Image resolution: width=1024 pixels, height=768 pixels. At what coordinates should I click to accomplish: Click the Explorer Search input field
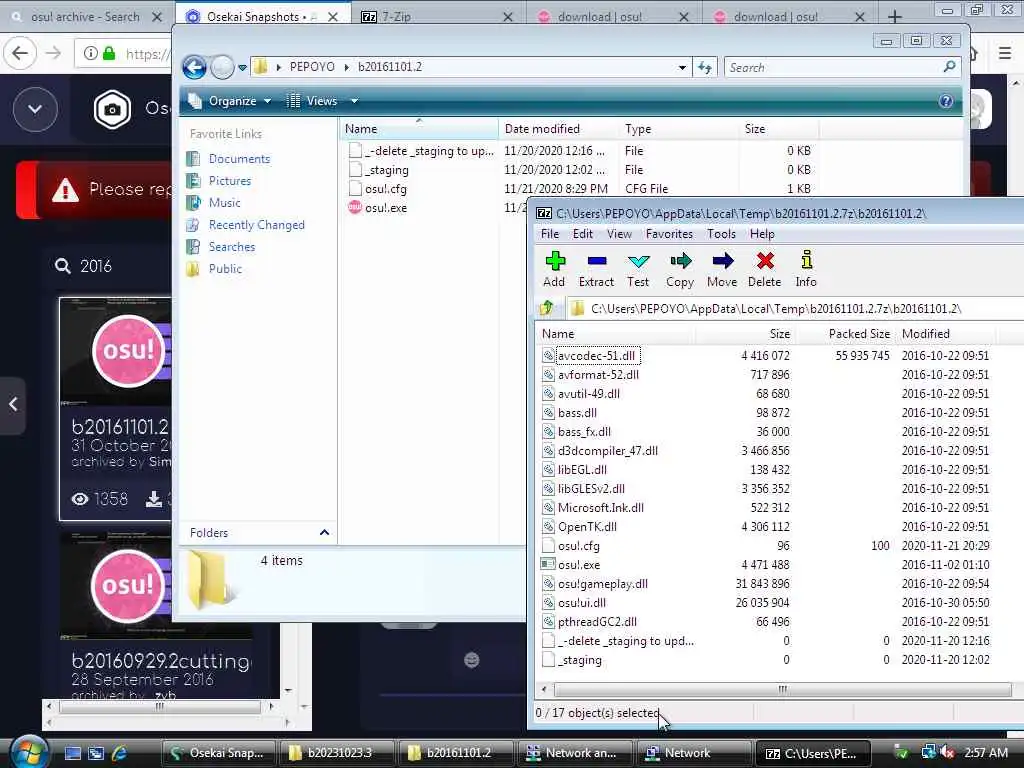click(834, 67)
